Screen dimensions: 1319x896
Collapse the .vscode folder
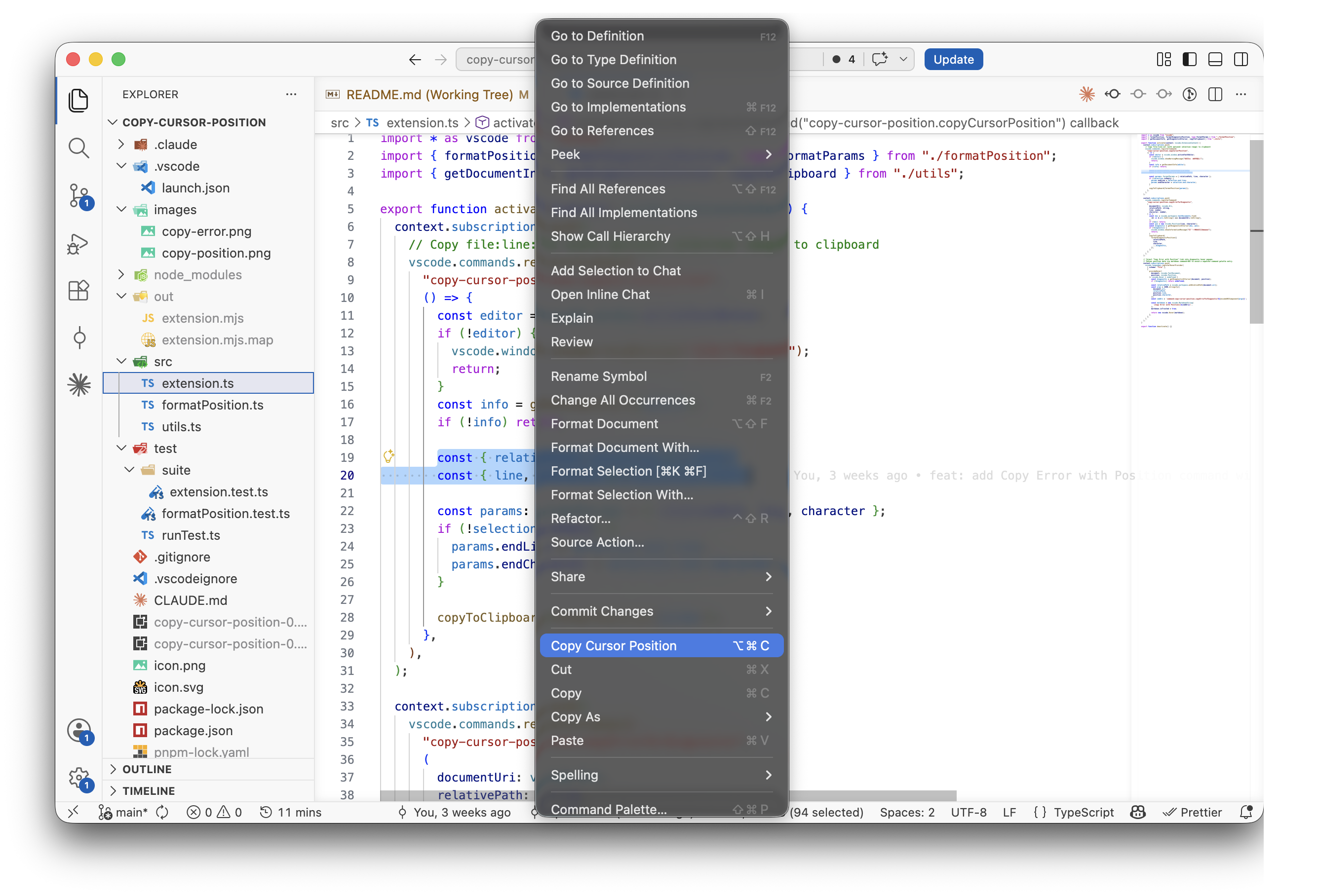(x=121, y=166)
